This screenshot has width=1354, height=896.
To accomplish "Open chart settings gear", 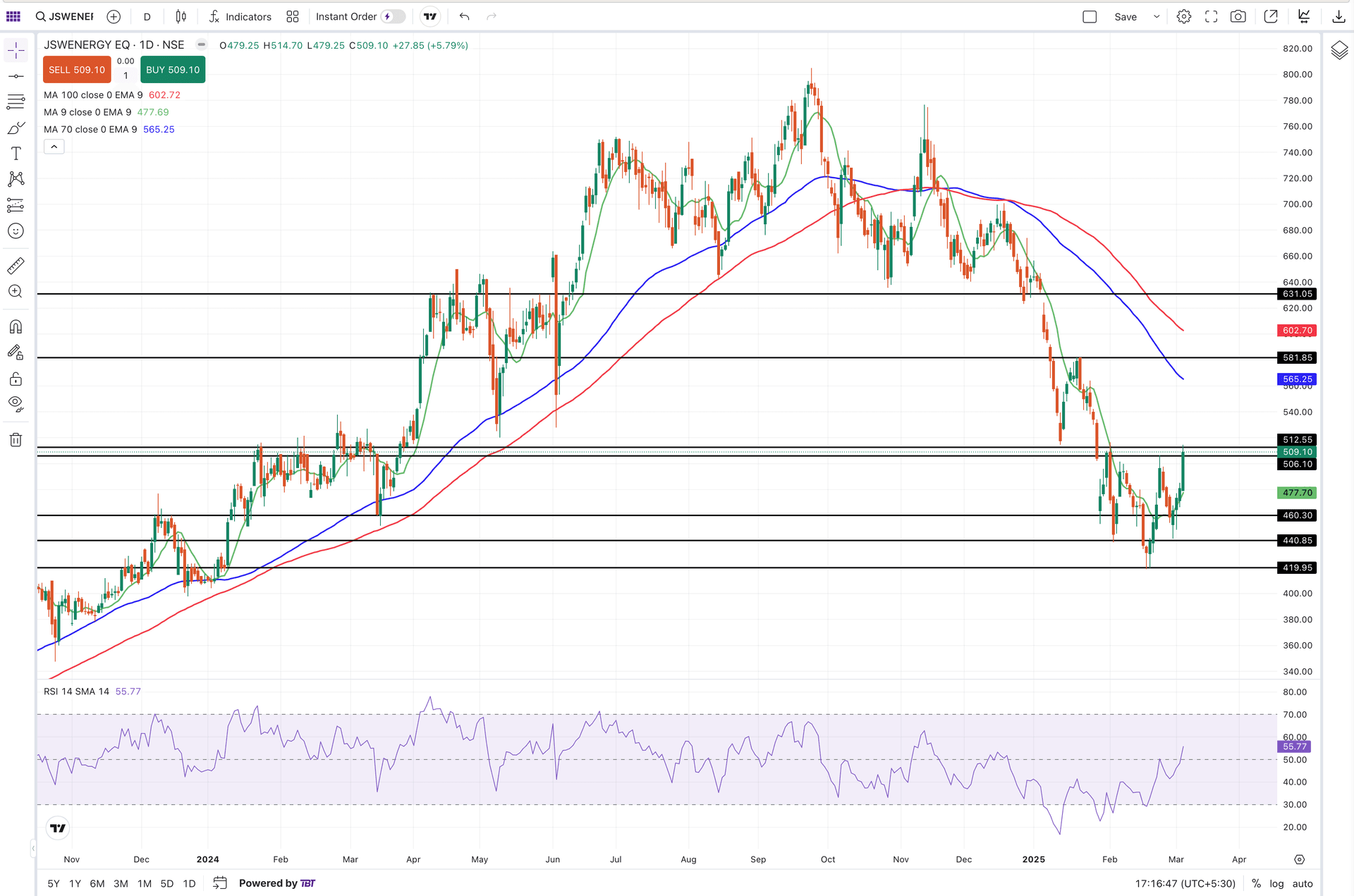I will point(1184,16).
